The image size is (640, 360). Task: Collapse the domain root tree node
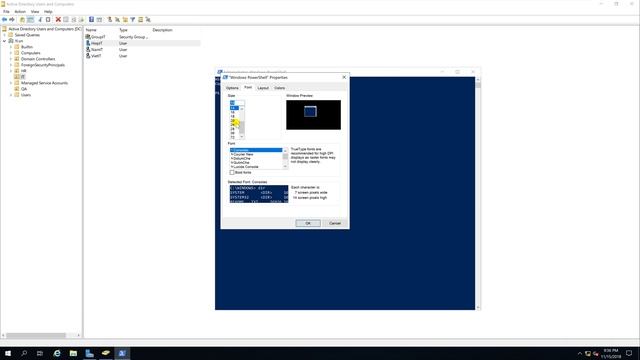5,41
